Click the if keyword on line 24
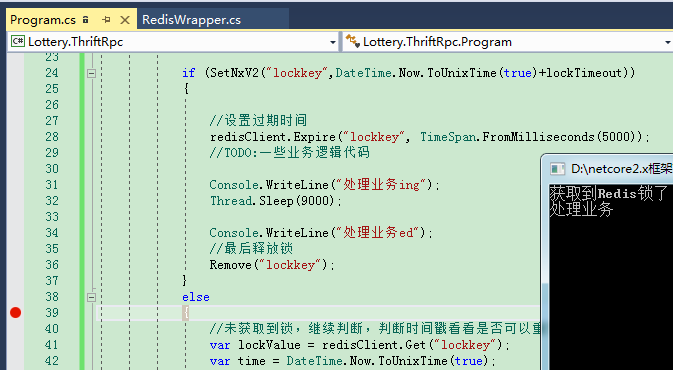 tap(189, 73)
